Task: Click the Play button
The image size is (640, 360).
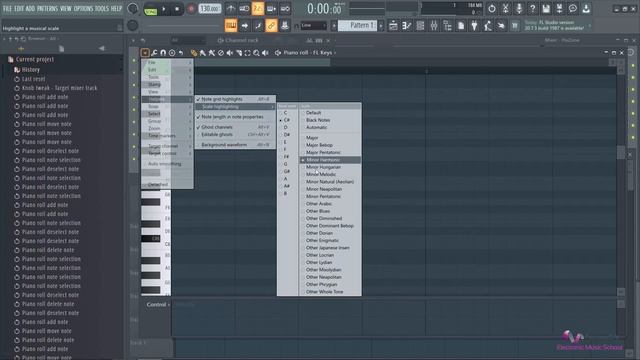Action: 164,9
